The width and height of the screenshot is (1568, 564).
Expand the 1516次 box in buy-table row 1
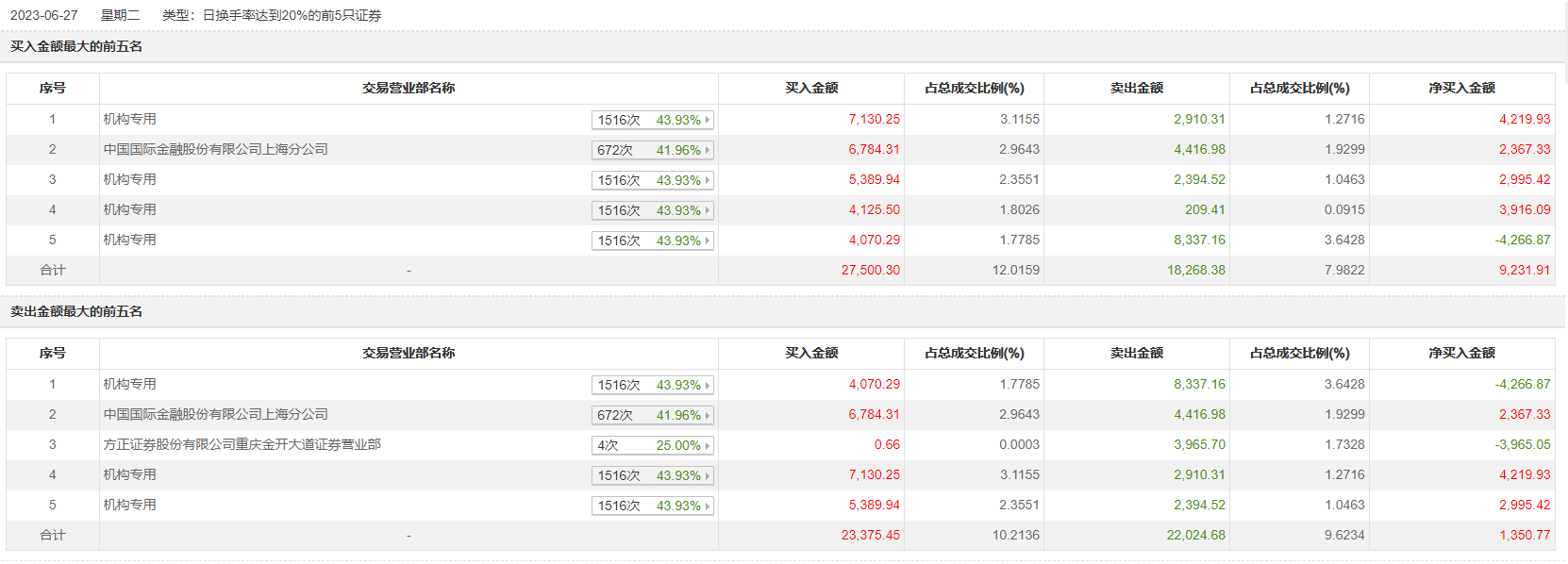click(x=652, y=120)
